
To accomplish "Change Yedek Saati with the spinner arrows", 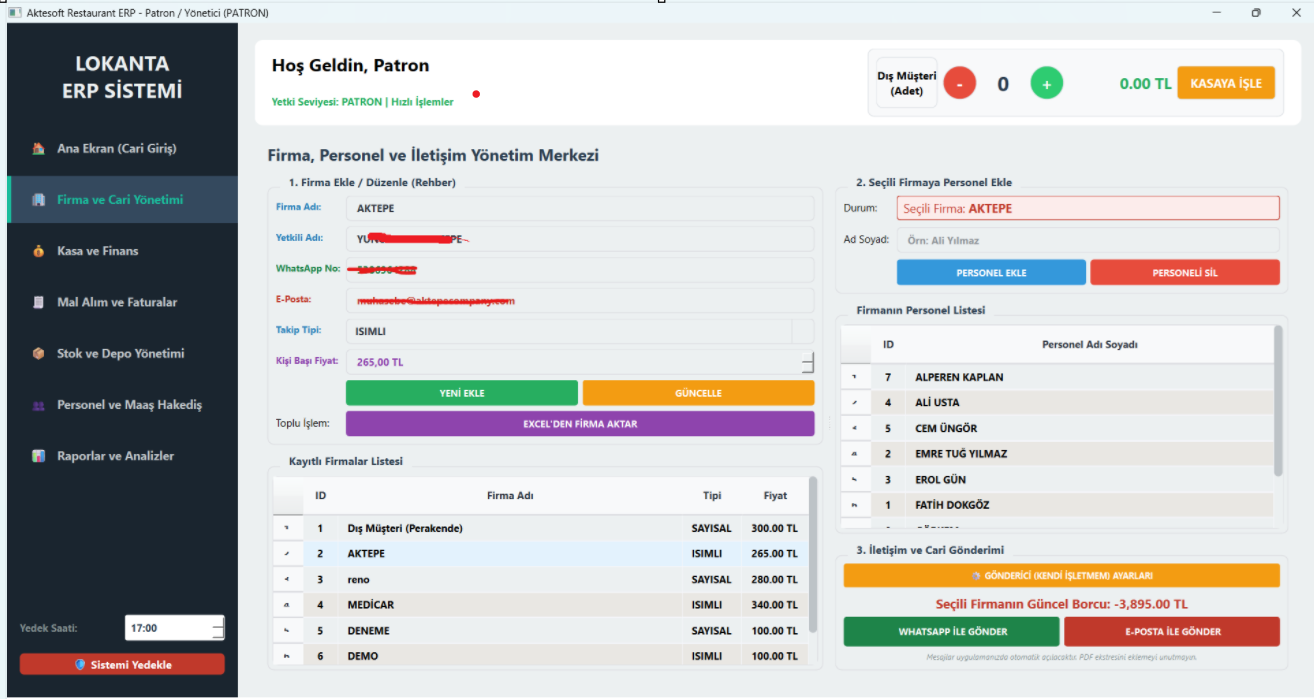I will (218, 628).
